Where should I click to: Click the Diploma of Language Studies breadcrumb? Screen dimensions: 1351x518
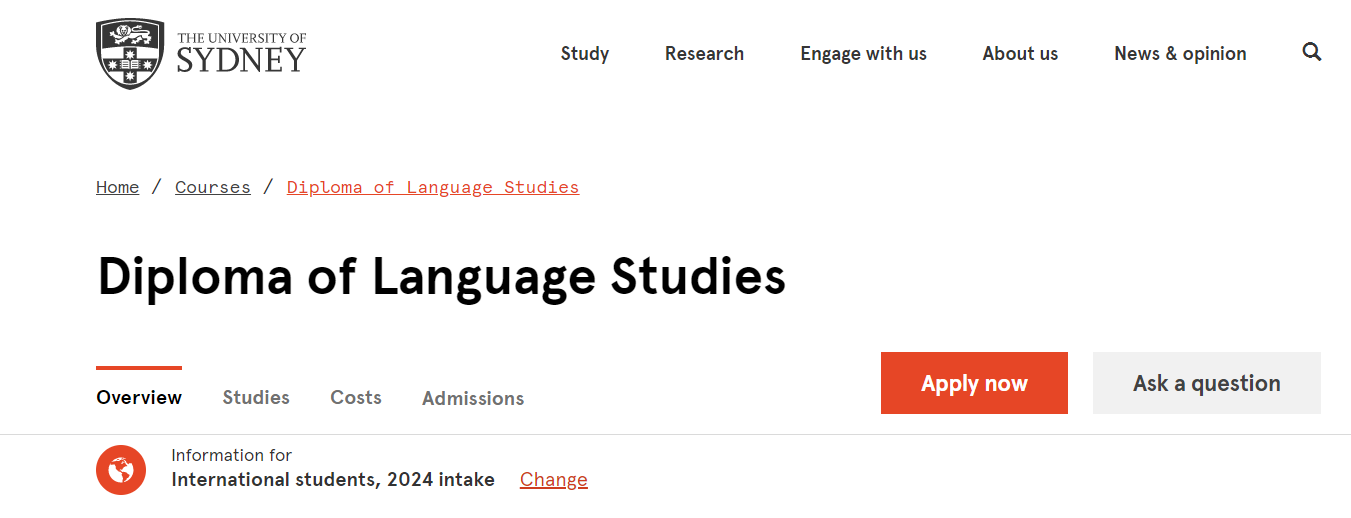point(433,187)
